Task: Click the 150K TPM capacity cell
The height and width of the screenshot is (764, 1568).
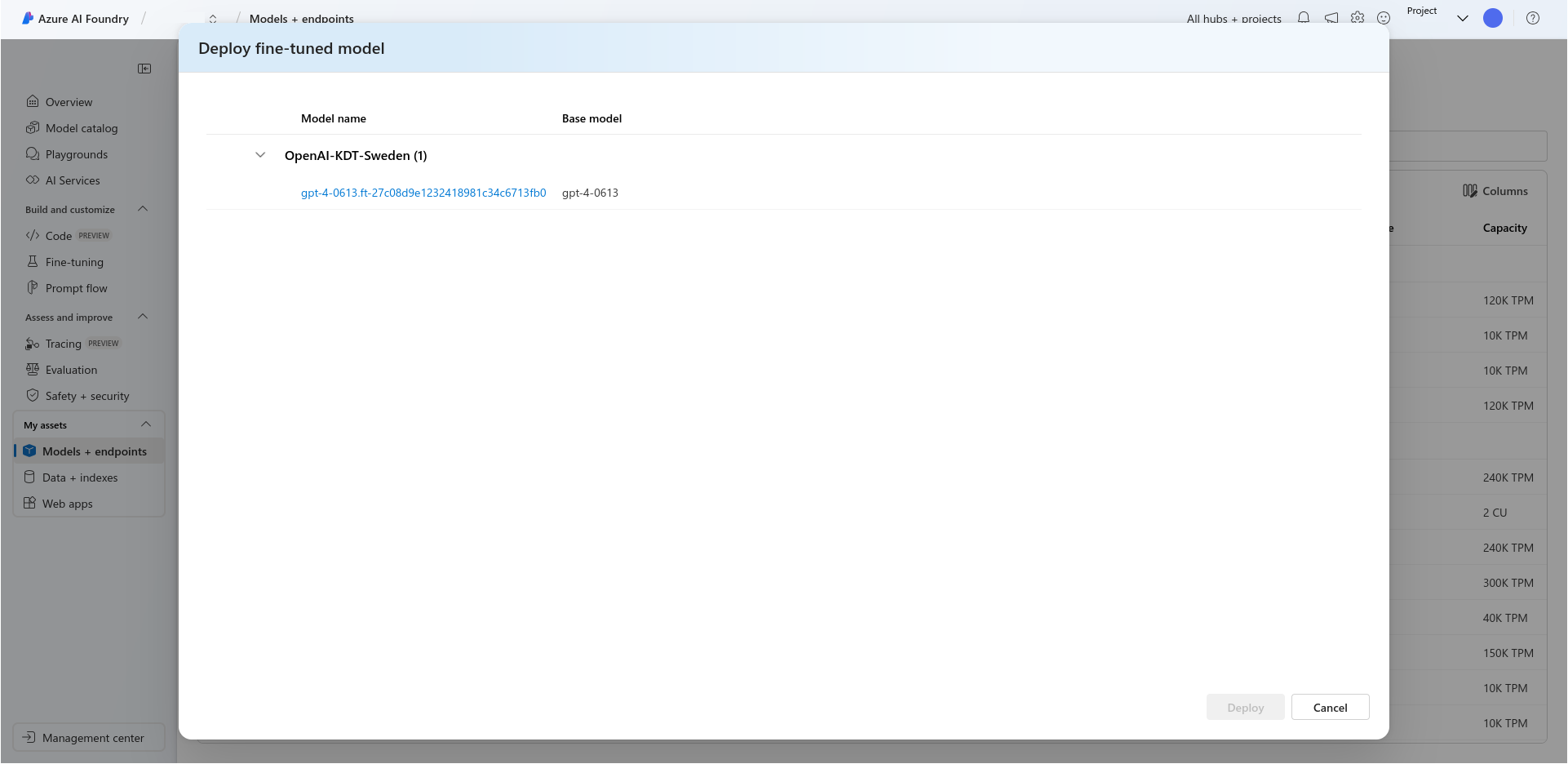Action: pos(1508,653)
